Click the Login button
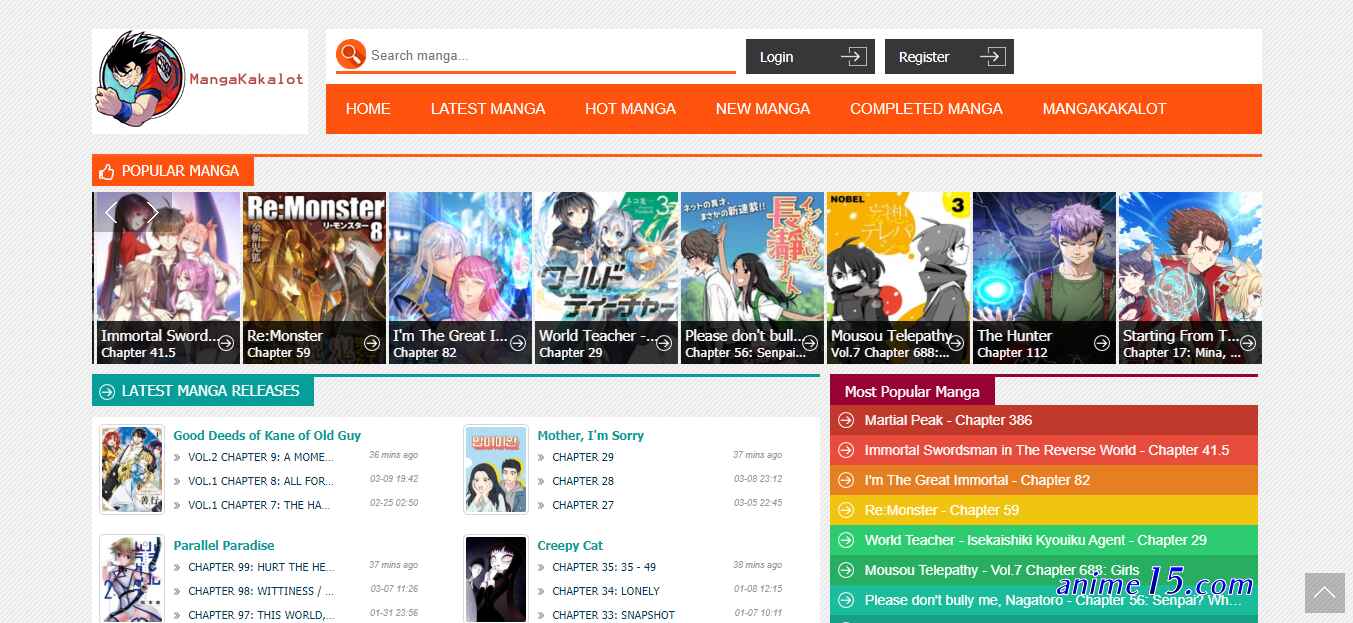 tap(810, 57)
